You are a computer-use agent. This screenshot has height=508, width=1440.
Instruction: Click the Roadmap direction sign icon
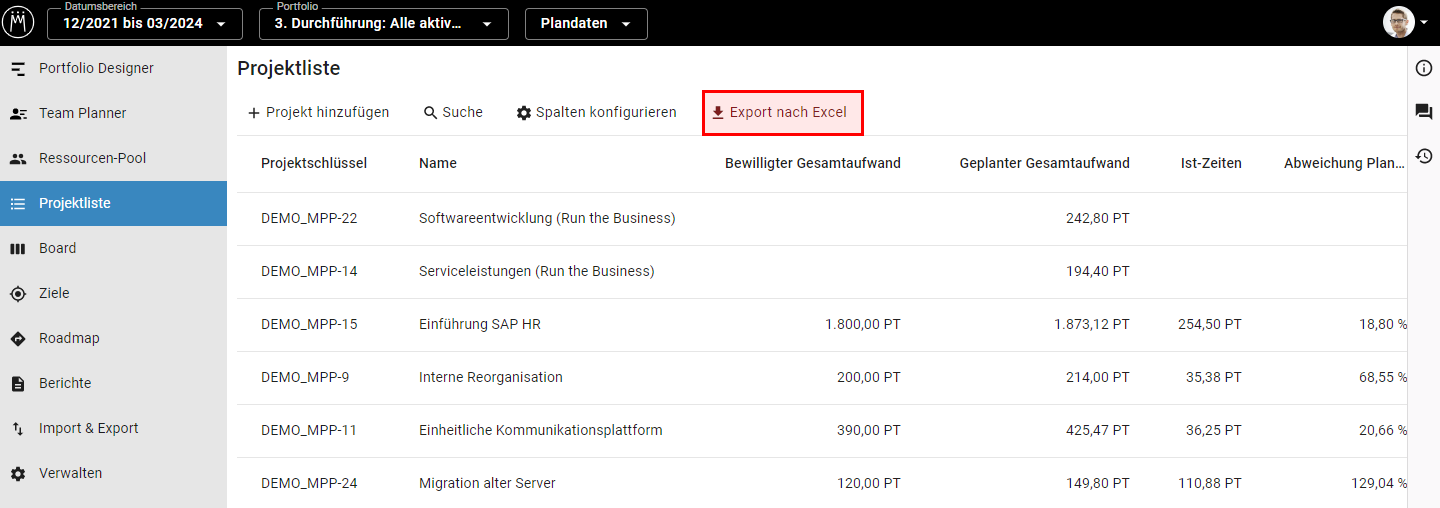[18, 338]
